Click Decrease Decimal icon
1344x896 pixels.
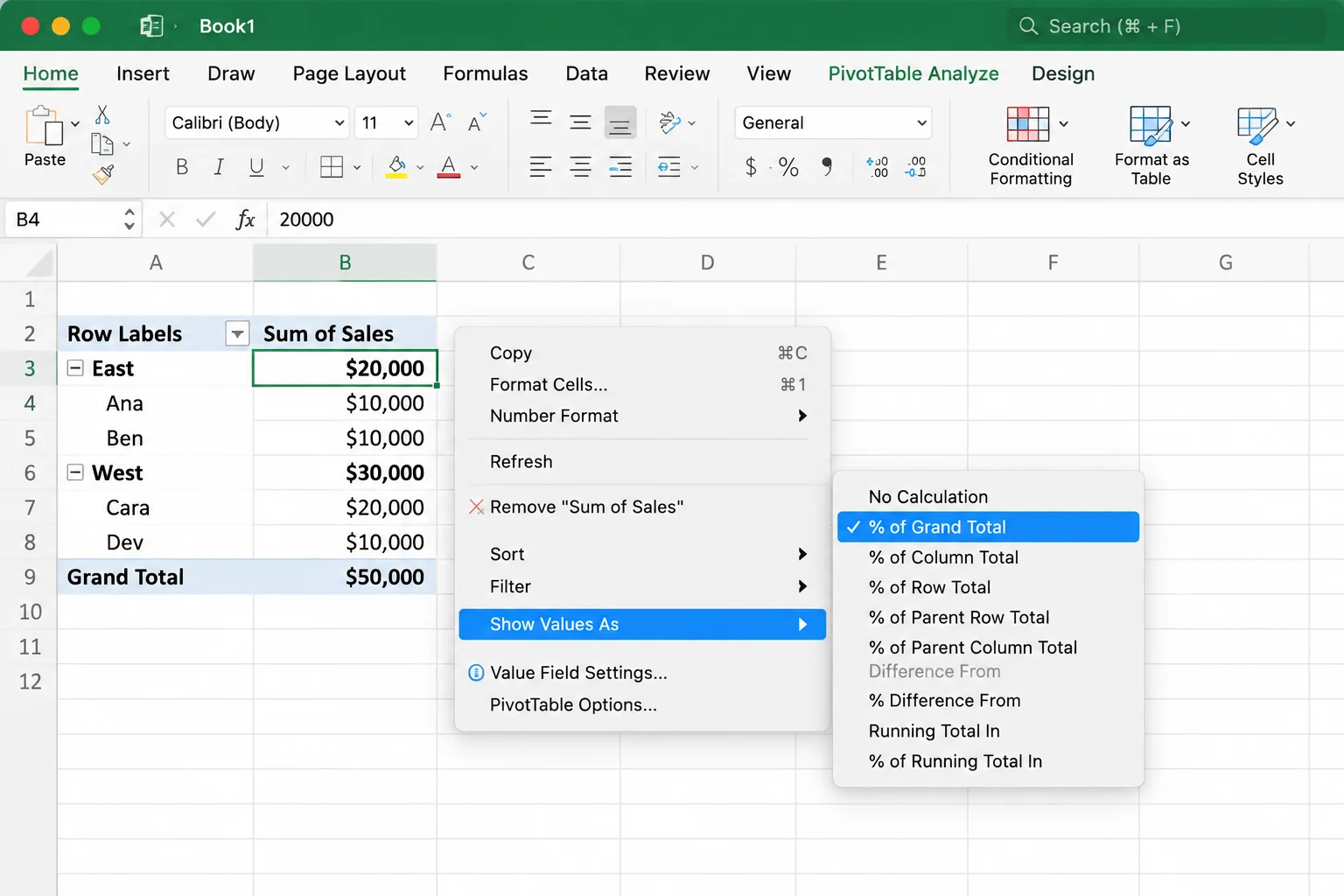coord(915,167)
